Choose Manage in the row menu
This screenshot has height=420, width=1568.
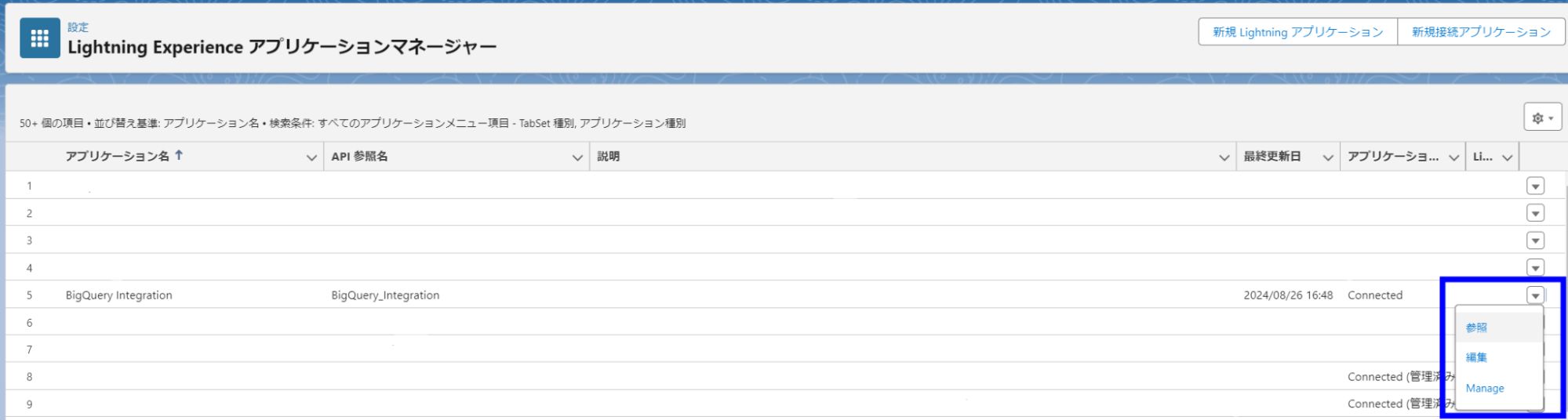[x=1484, y=388]
